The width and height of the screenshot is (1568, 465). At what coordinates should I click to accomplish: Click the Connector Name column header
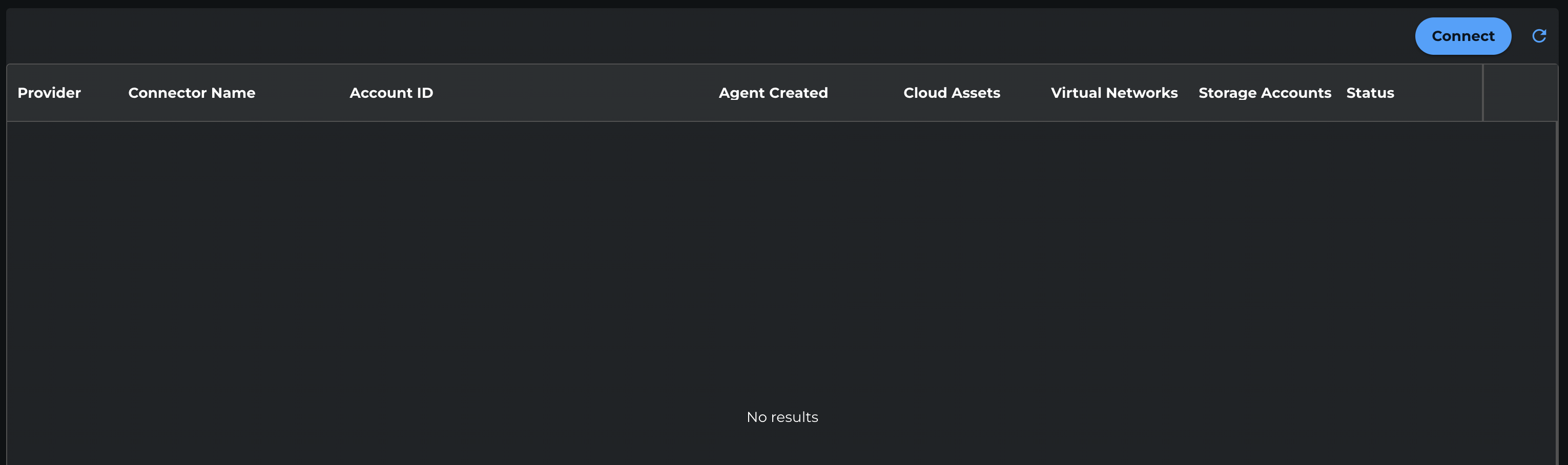(x=192, y=93)
